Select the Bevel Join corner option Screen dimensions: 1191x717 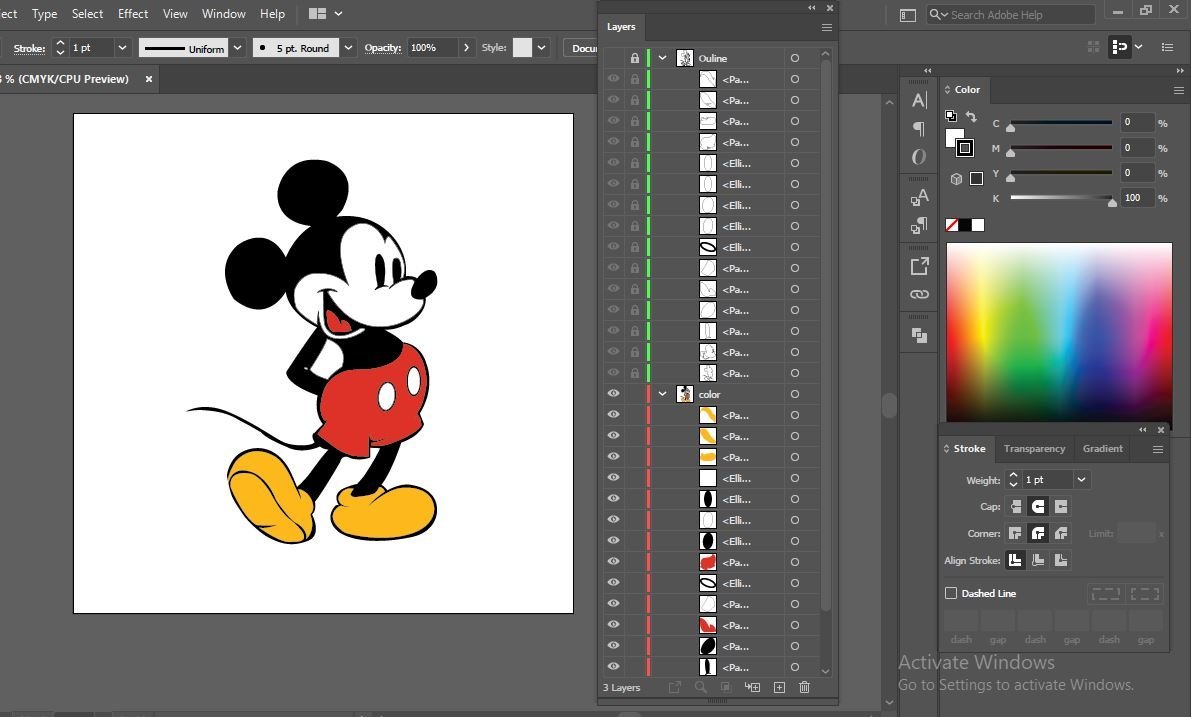click(x=1061, y=533)
